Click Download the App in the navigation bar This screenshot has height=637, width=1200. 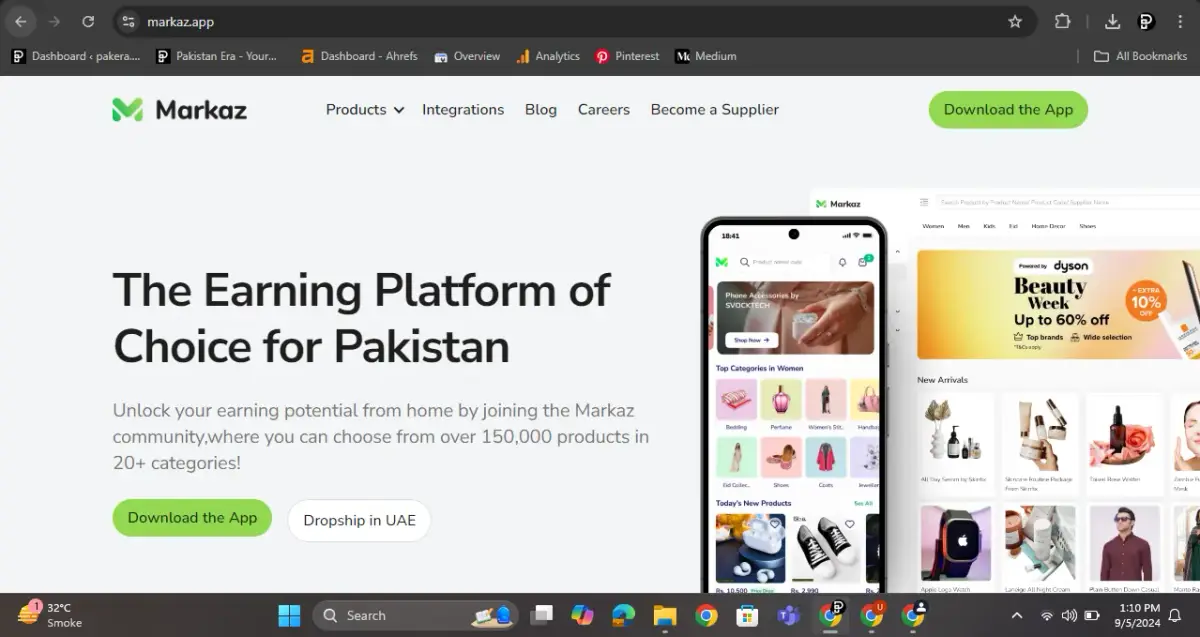[x=1008, y=109]
